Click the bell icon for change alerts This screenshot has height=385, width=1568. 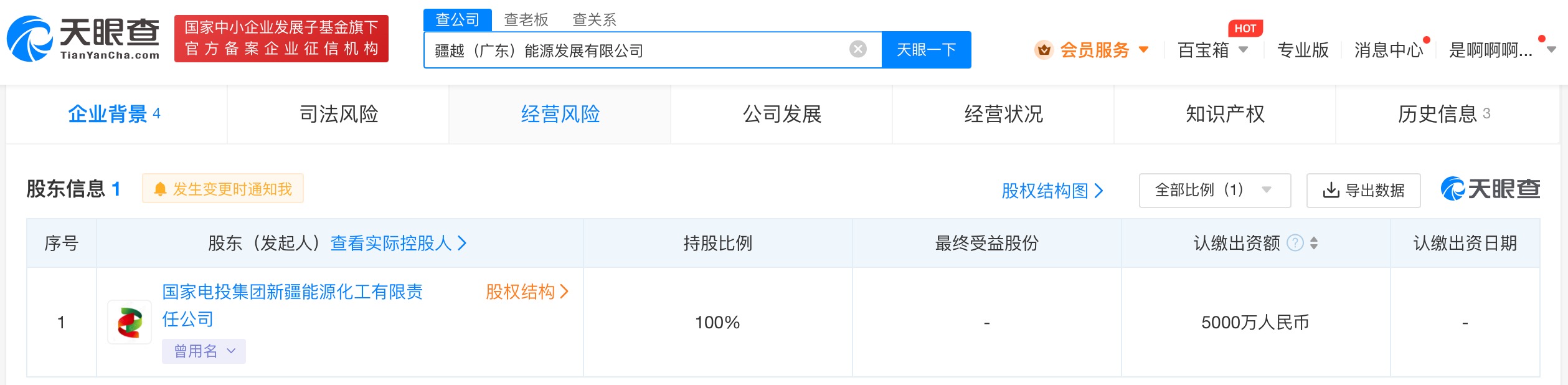pyautogui.click(x=160, y=189)
